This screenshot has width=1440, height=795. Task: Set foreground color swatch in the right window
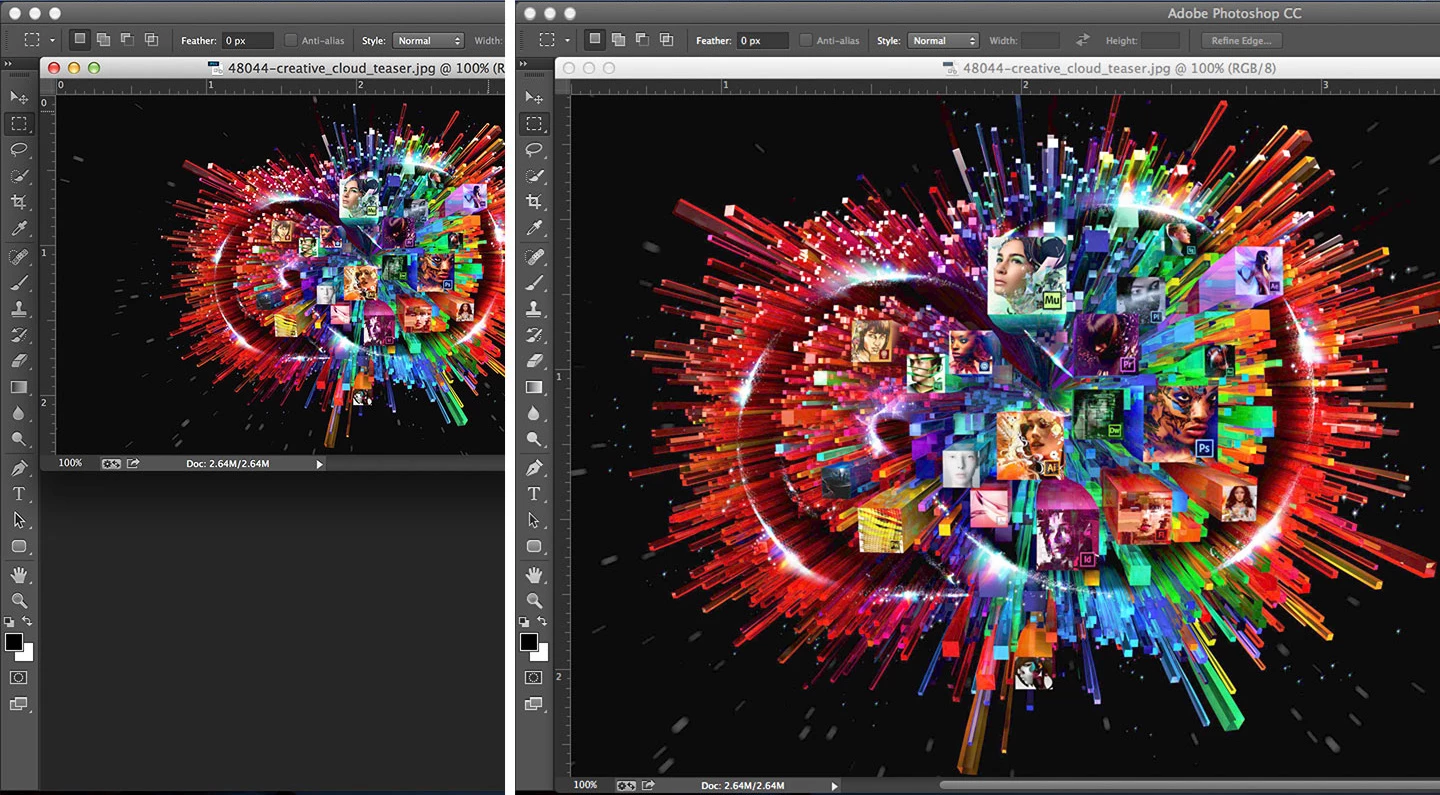tap(529, 642)
